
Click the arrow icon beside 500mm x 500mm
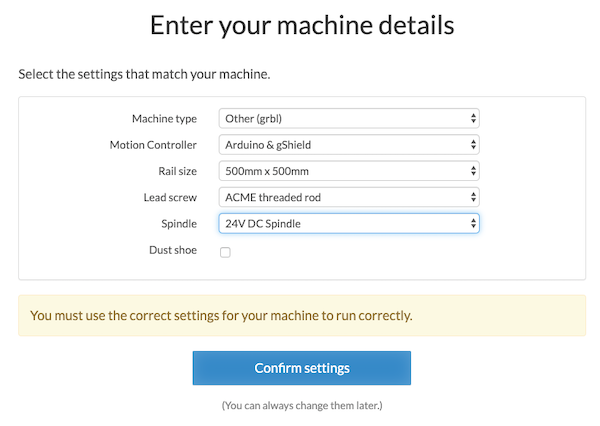point(473,171)
